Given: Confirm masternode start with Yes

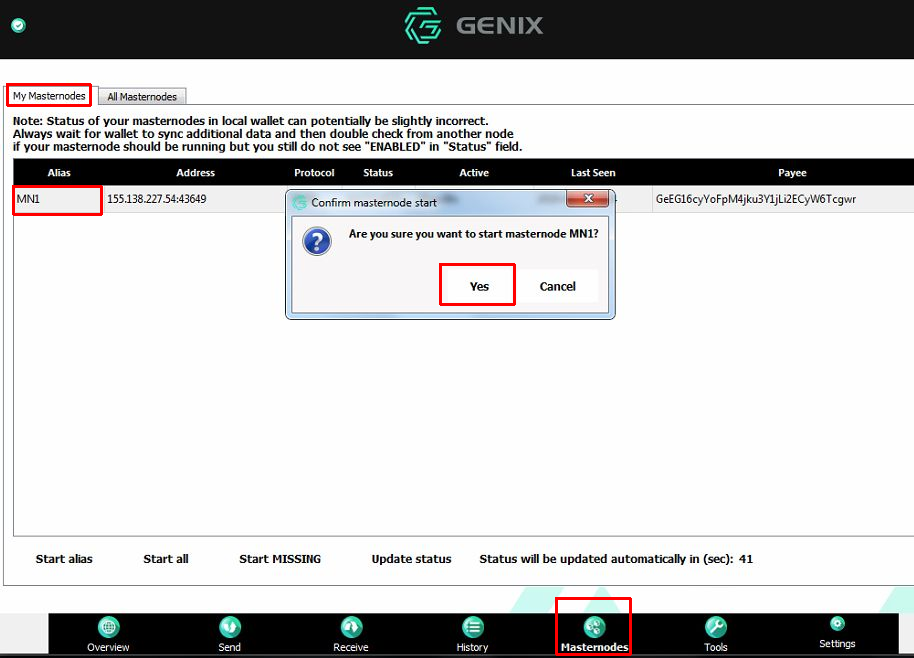Looking at the screenshot, I should click(x=479, y=286).
